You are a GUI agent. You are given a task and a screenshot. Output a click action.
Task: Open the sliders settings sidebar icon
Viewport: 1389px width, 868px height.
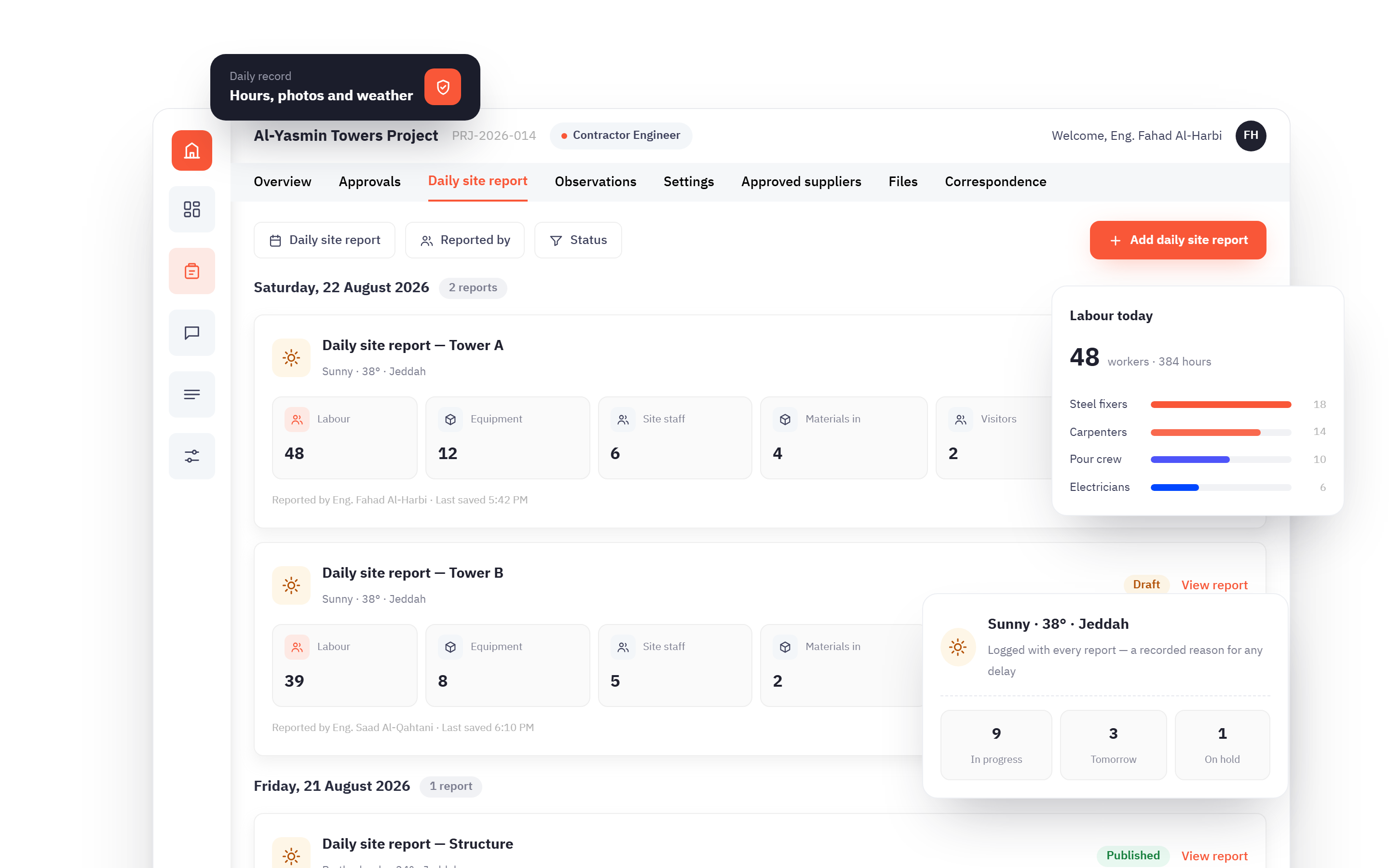pyautogui.click(x=191, y=456)
